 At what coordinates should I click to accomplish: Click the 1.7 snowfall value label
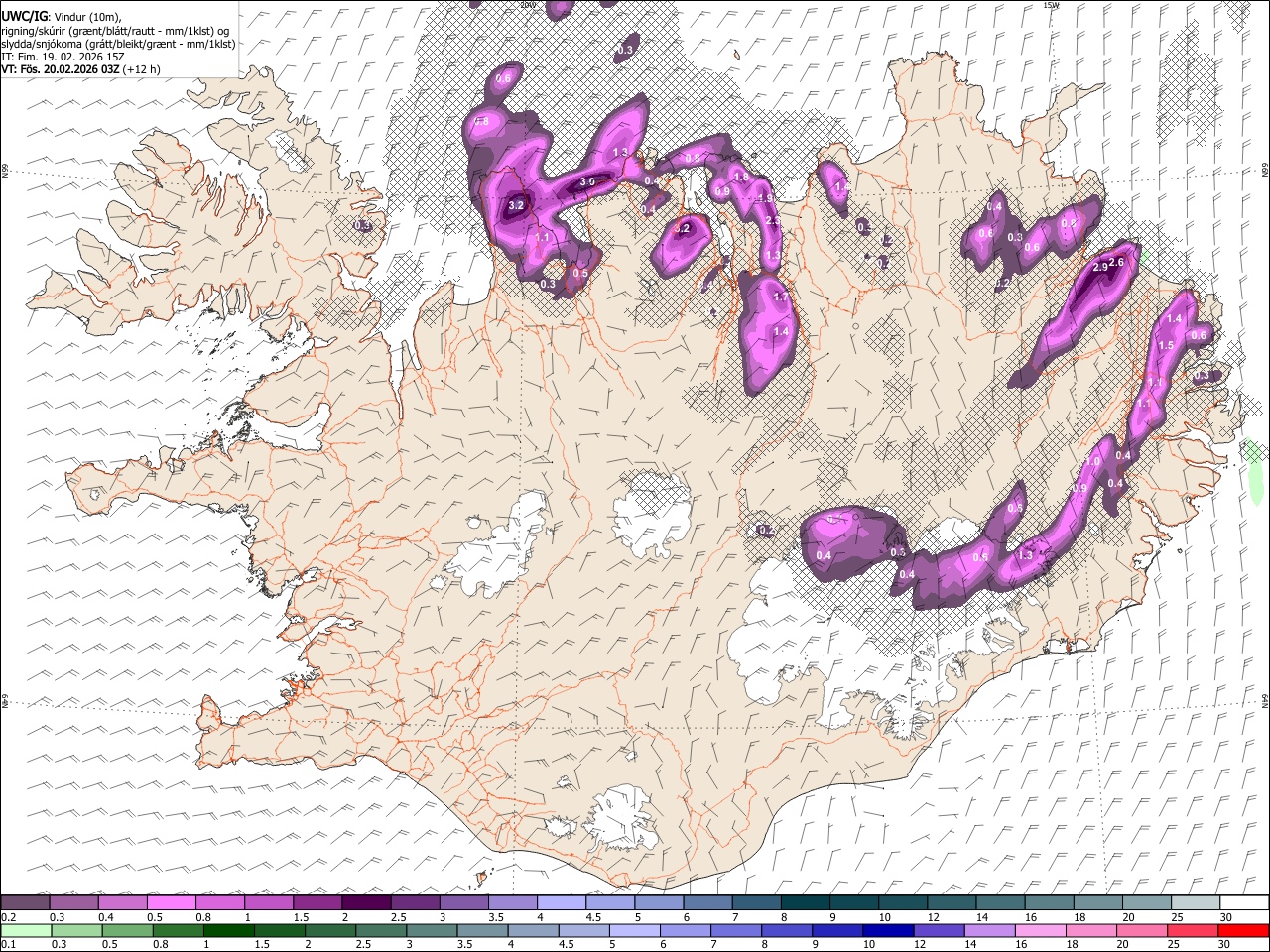pyautogui.click(x=781, y=297)
